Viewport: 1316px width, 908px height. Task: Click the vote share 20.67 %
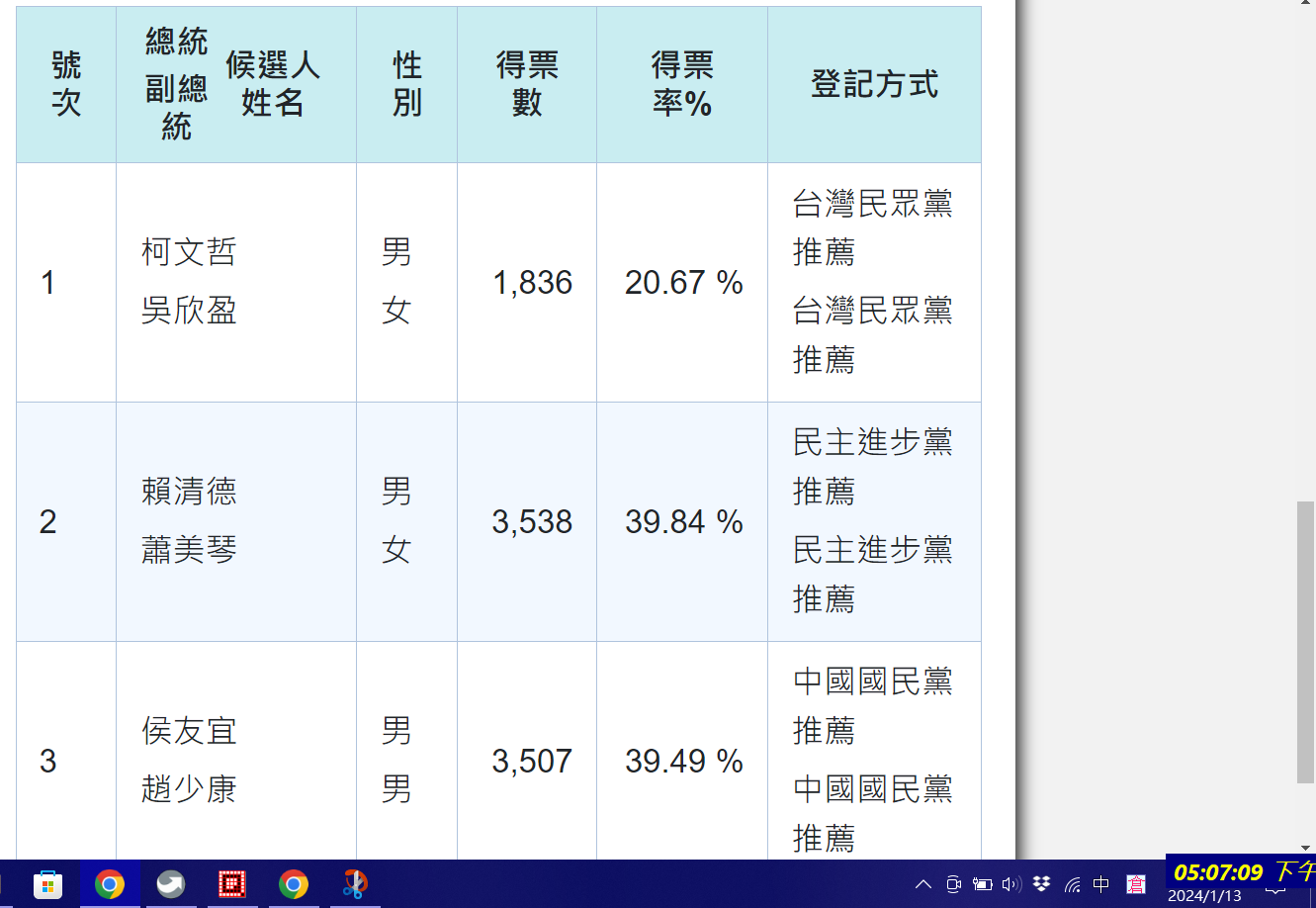click(x=684, y=283)
